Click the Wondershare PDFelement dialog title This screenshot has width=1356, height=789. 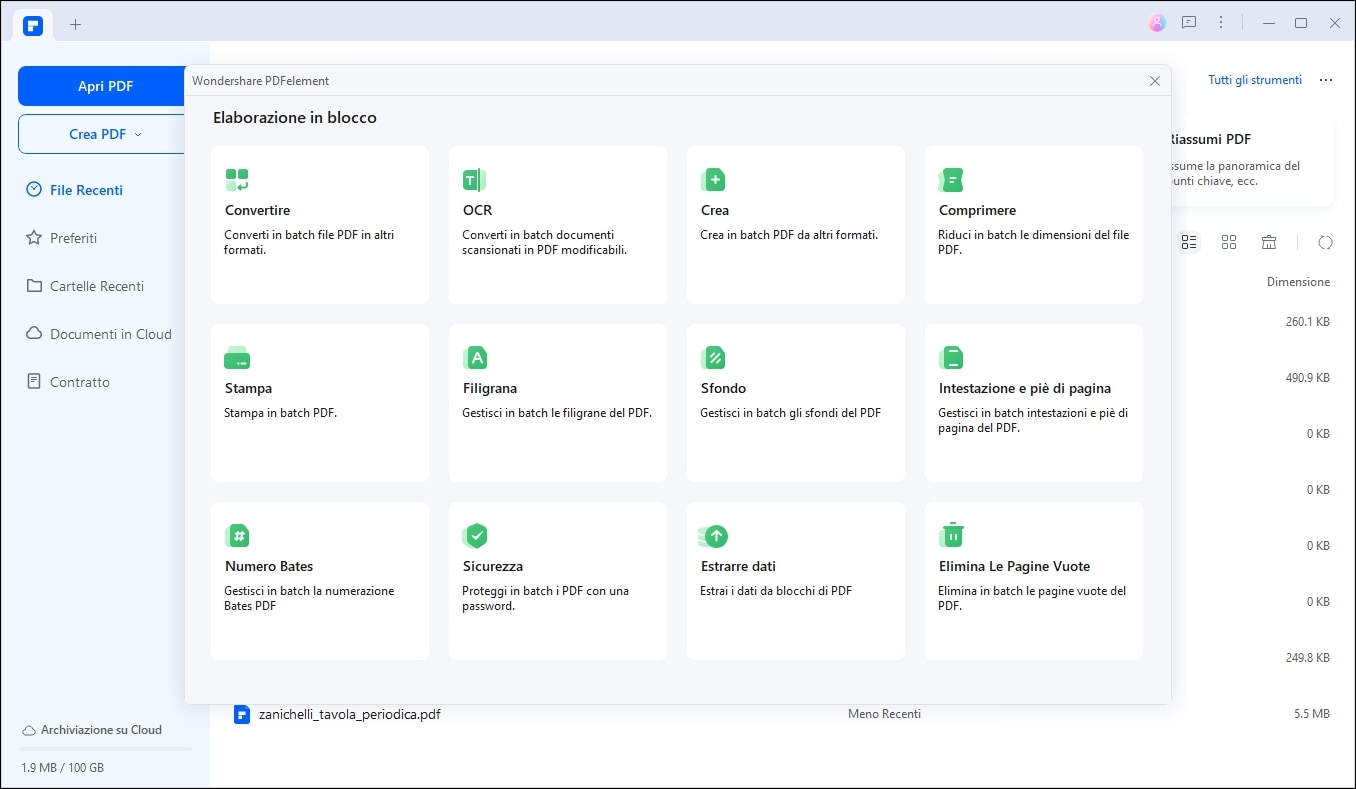click(261, 81)
